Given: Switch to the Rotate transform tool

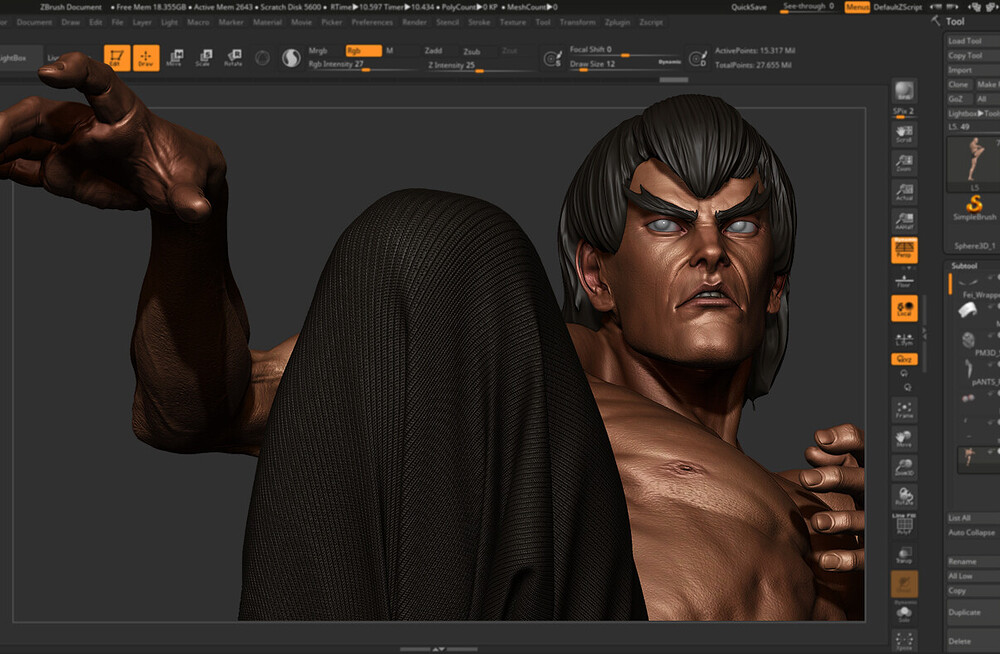Looking at the screenshot, I should [x=233, y=57].
